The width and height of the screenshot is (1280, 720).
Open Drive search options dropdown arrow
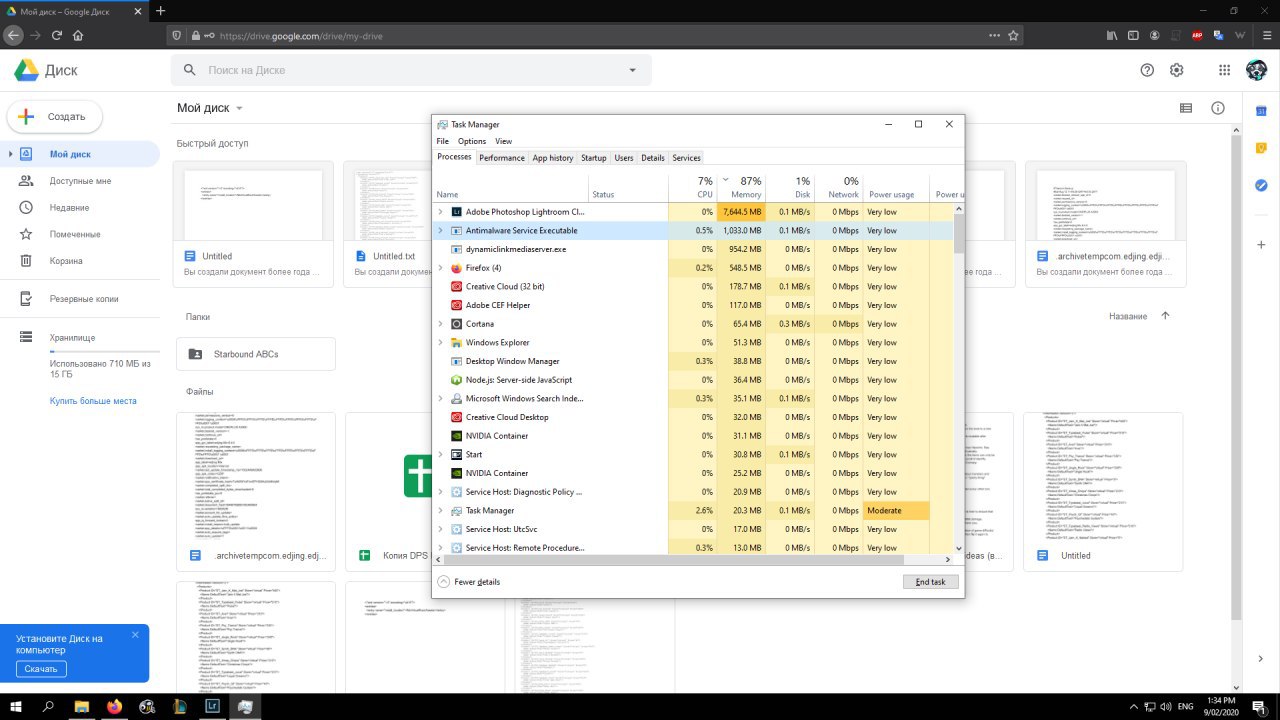pos(632,70)
